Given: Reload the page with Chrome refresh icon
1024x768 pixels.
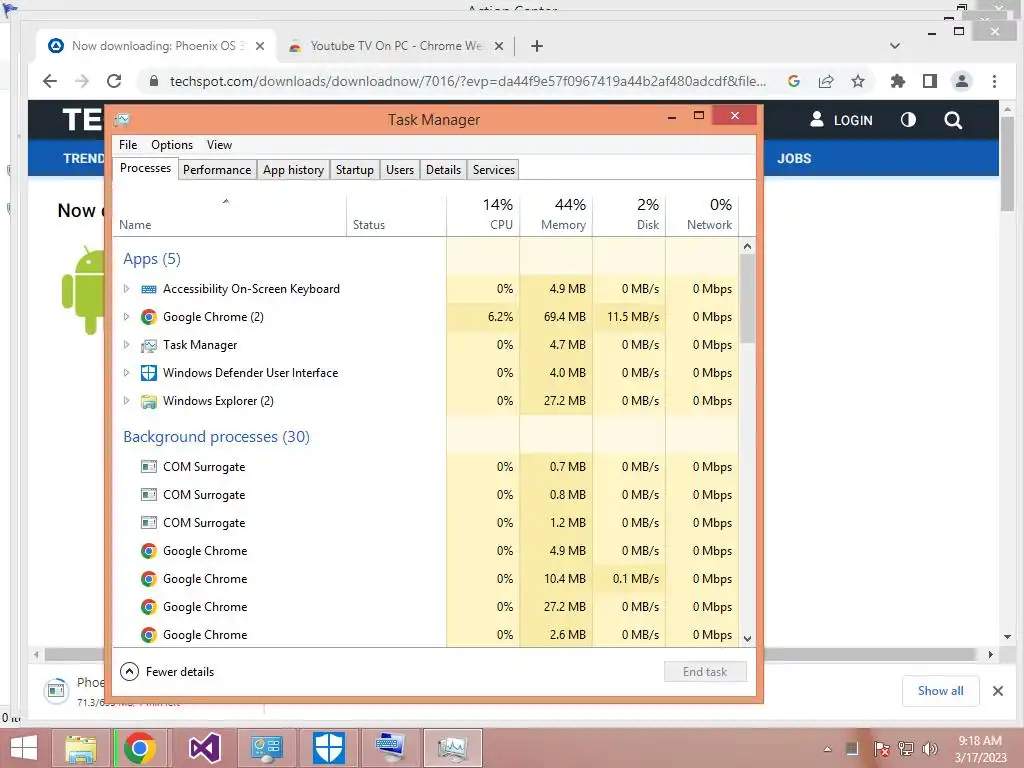Looking at the screenshot, I should (x=114, y=81).
